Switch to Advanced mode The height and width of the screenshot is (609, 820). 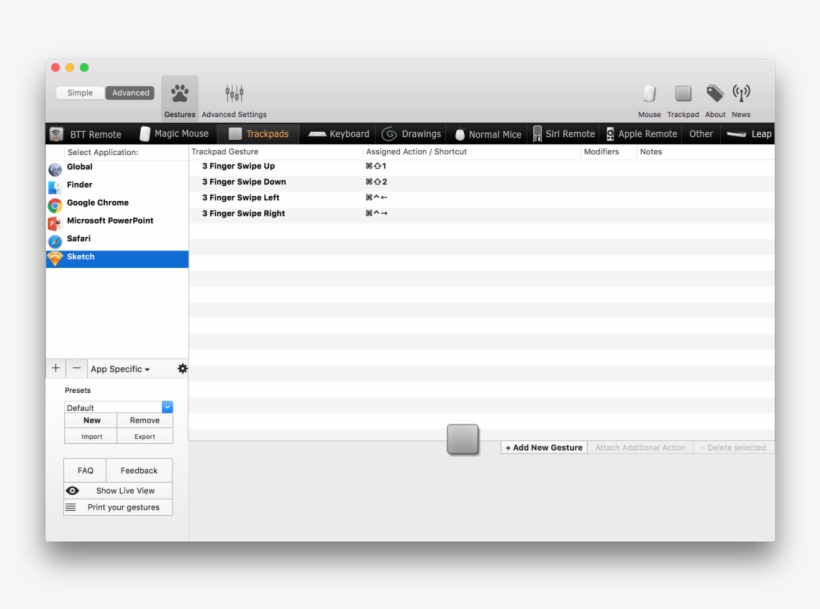(130, 93)
